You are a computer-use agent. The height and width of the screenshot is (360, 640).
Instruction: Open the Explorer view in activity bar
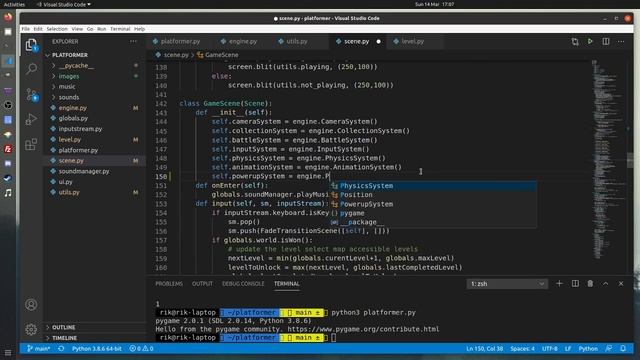(x=31, y=45)
